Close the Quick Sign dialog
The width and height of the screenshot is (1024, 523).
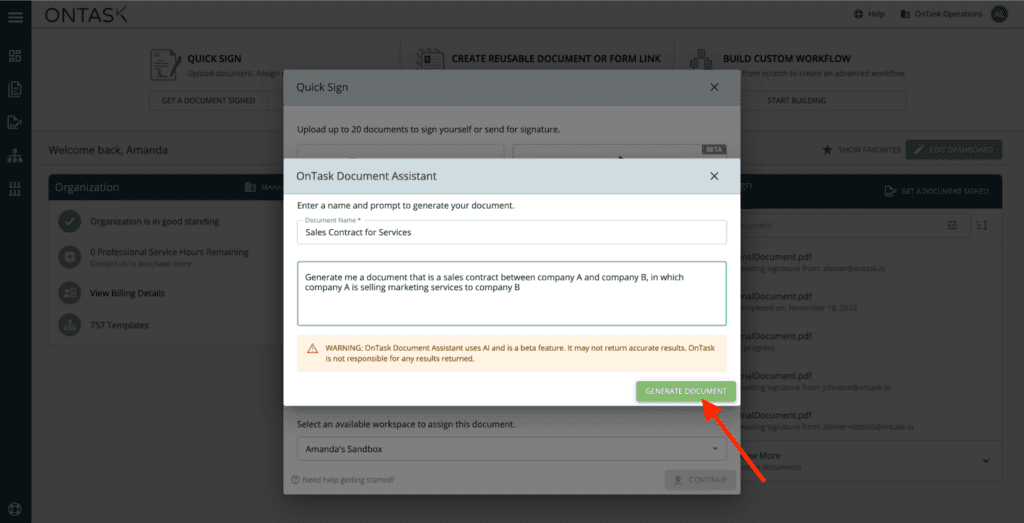[x=714, y=87]
